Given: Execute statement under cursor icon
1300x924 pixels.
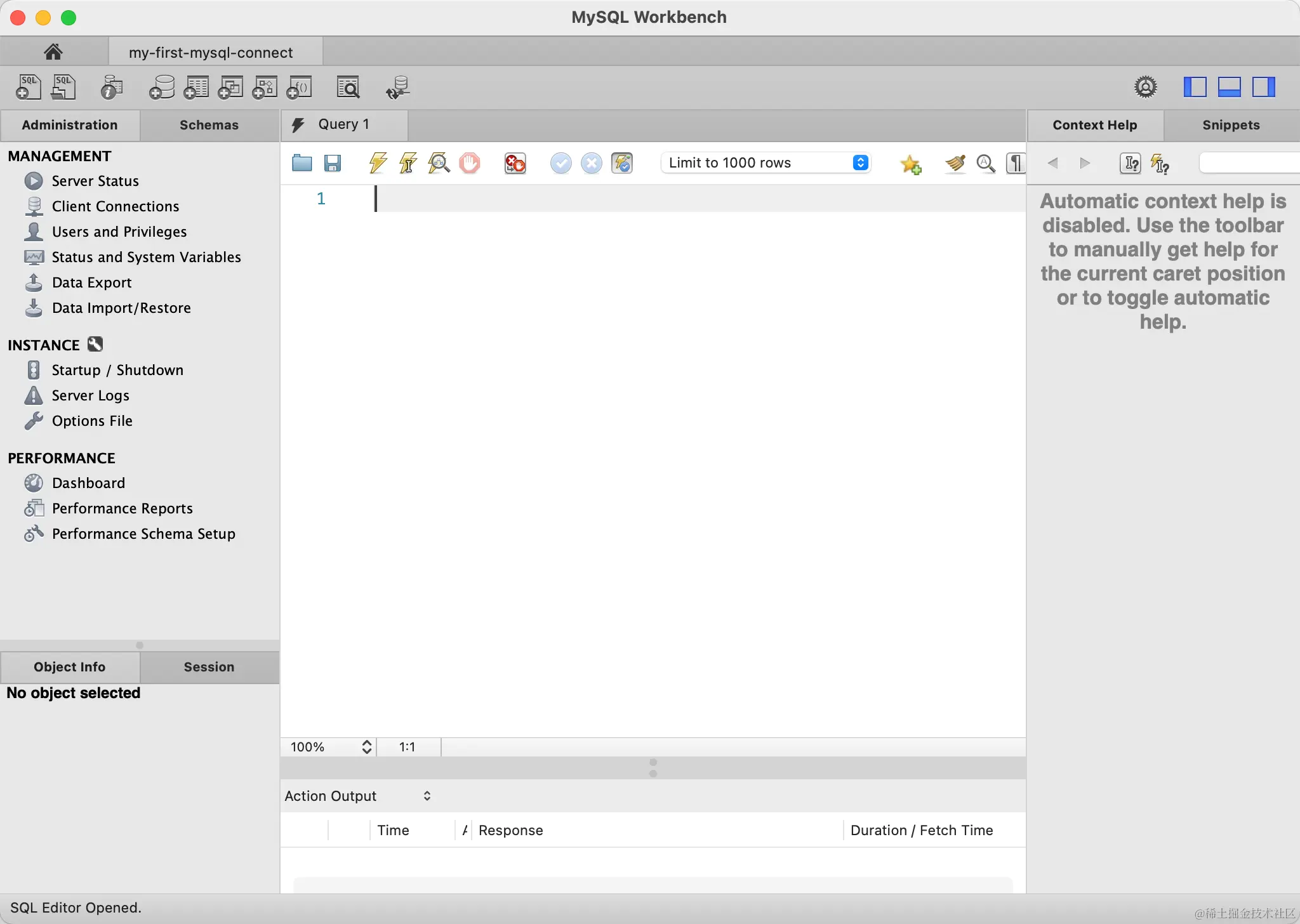Looking at the screenshot, I should pos(408,163).
